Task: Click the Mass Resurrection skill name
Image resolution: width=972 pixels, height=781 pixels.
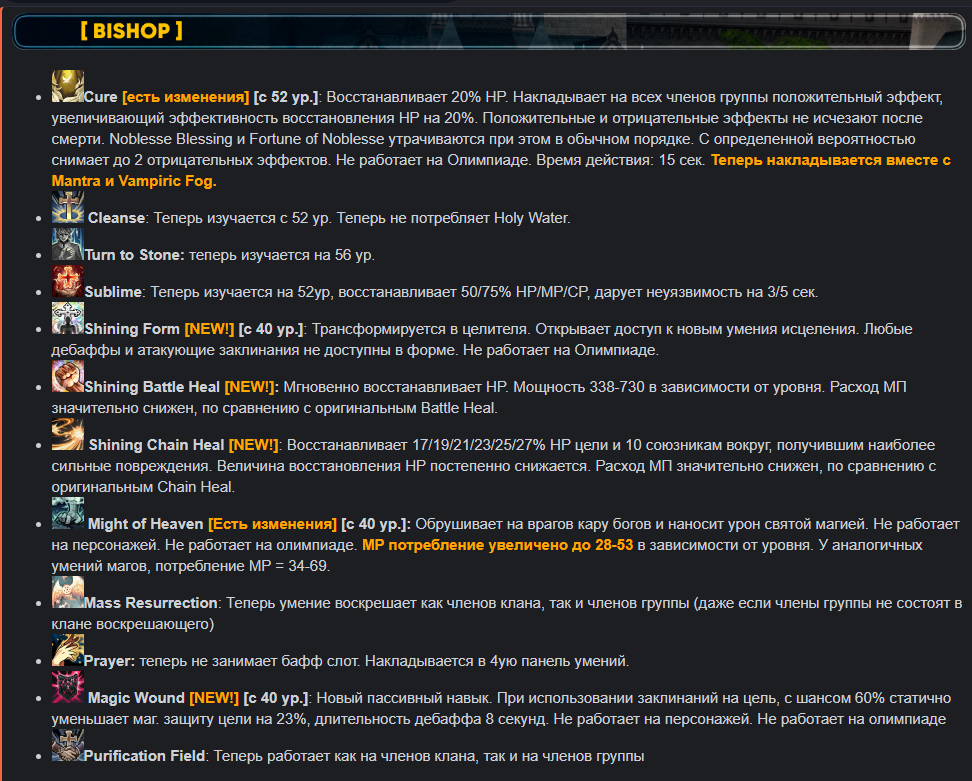Action: (151, 603)
